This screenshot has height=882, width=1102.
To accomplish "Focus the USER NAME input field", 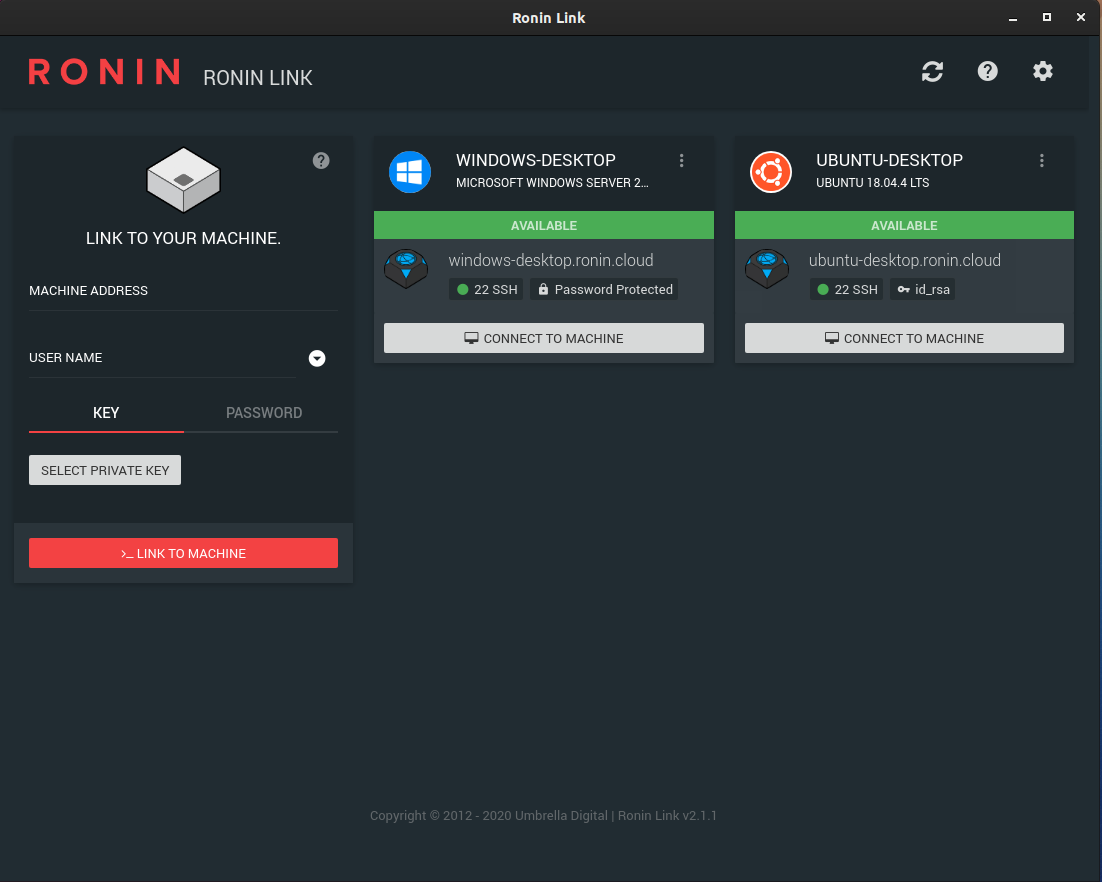I will click(162, 358).
